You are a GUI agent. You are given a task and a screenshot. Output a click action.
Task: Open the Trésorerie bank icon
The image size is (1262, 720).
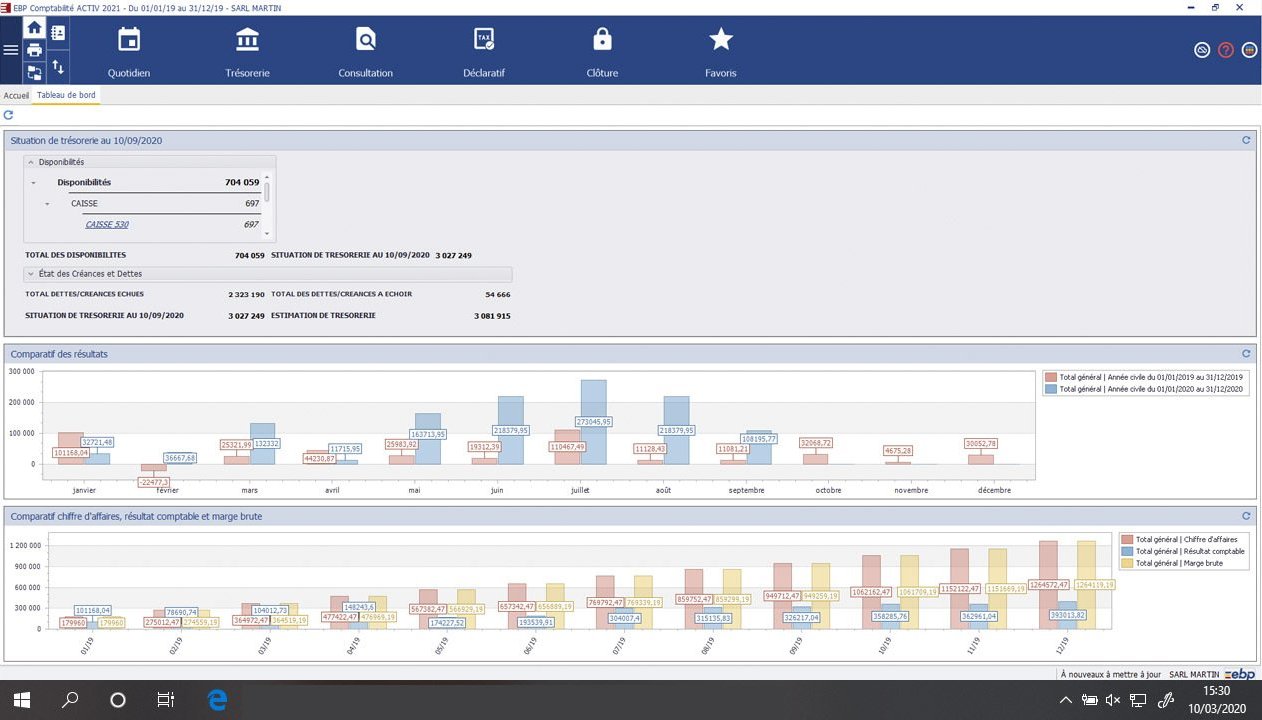click(x=247, y=40)
